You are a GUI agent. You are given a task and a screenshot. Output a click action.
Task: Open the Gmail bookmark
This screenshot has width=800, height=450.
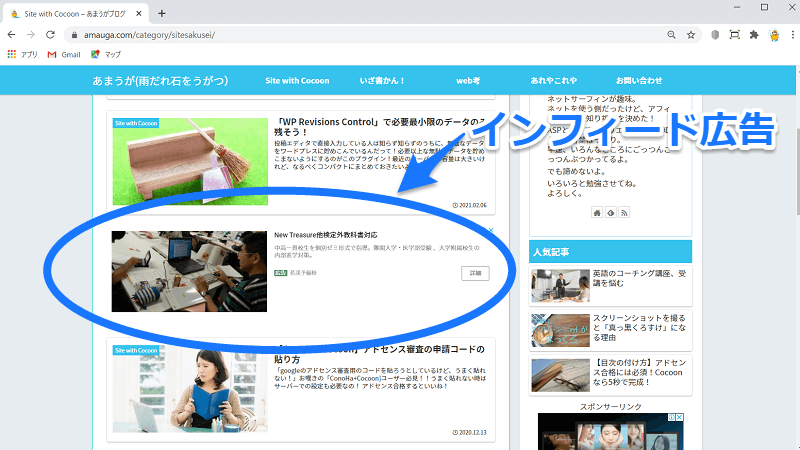63,53
